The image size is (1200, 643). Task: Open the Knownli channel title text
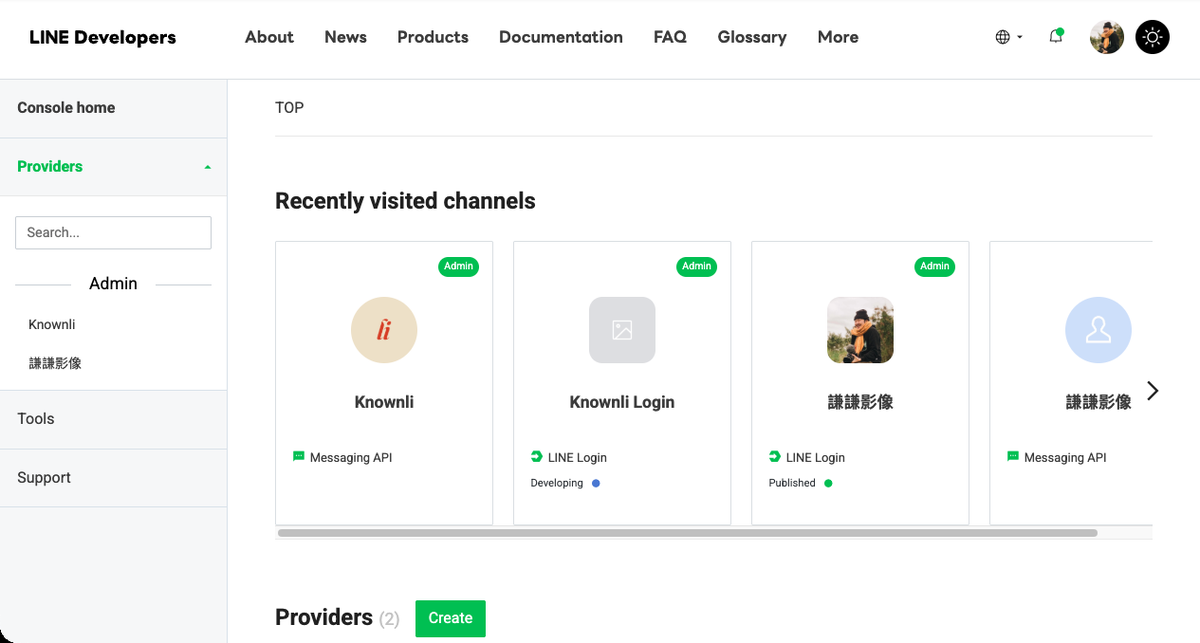point(384,402)
